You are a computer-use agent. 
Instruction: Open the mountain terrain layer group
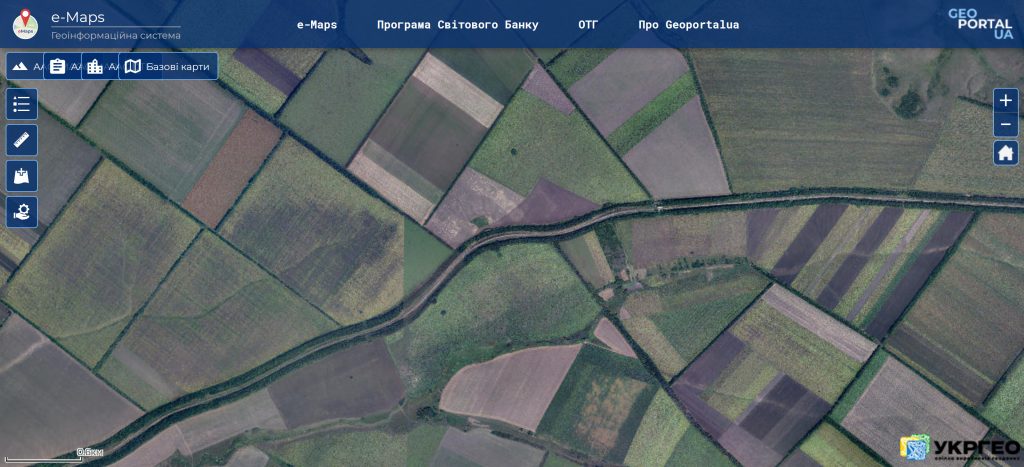20,67
